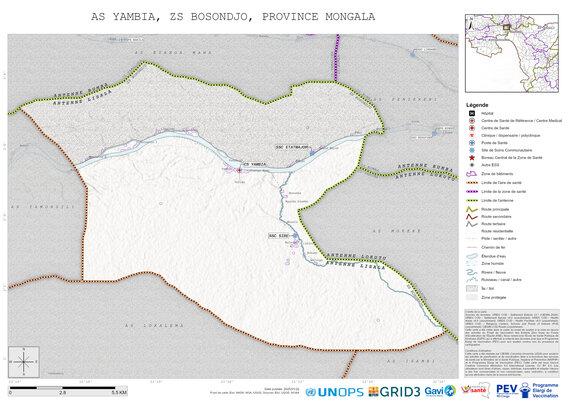Click the map title AS YAMBIA, ZS BOSONDJO
Screen dimensions: 566x400
click(x=233, y=17)
